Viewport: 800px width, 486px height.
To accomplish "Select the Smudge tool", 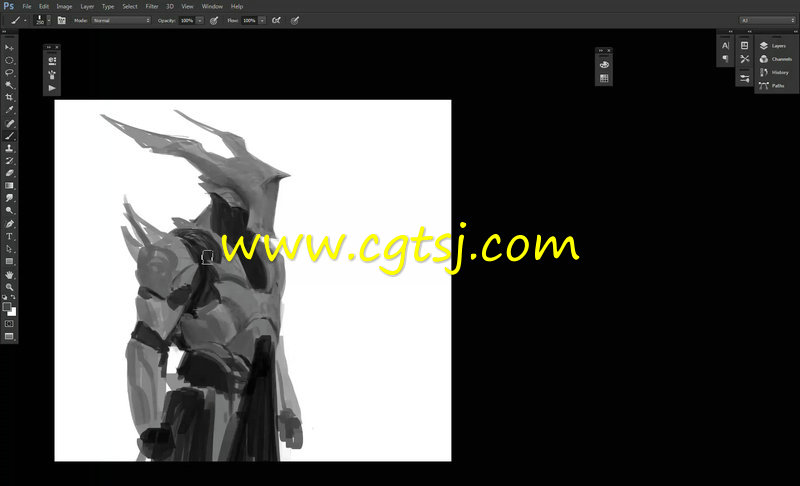I will 9,198.
